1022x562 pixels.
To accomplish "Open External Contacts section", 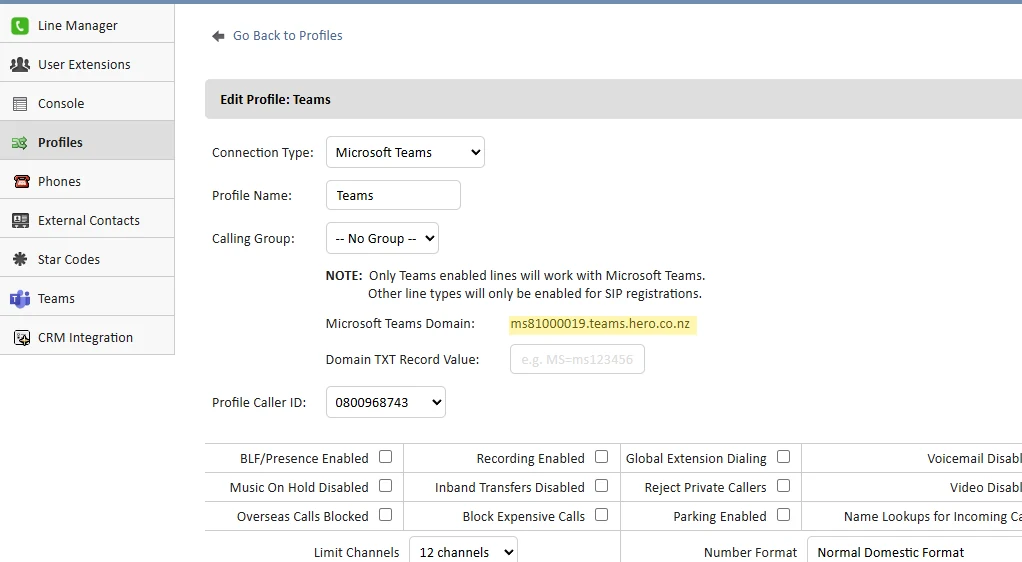I will click(87, 220).
